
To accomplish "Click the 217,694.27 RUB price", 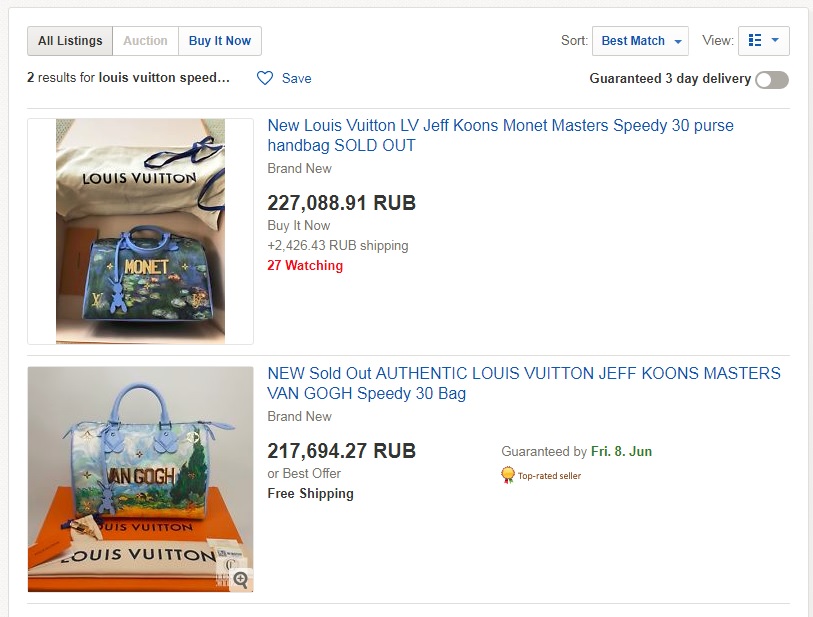I will coord(341,450).
